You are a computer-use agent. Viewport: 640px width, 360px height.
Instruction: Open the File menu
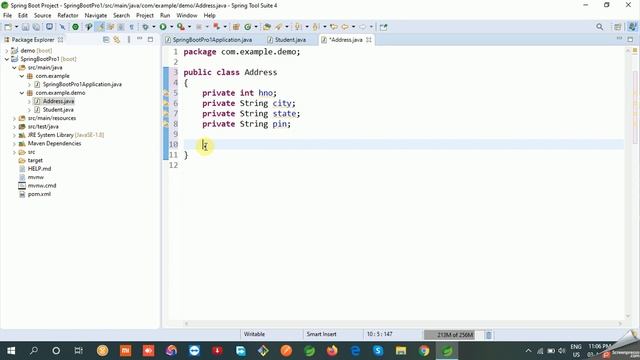pos(7,15)
